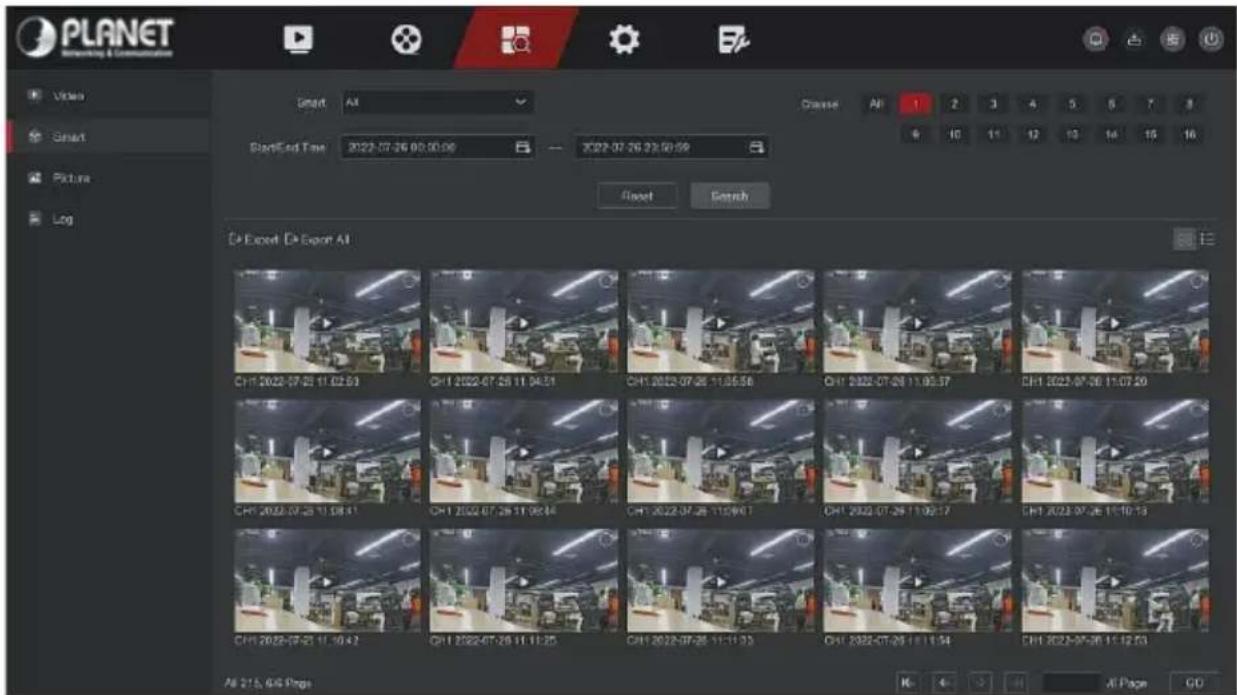Click Export link above thumbnails
Viewport: 1237px width, 695px height.
(x=253, y=240)
